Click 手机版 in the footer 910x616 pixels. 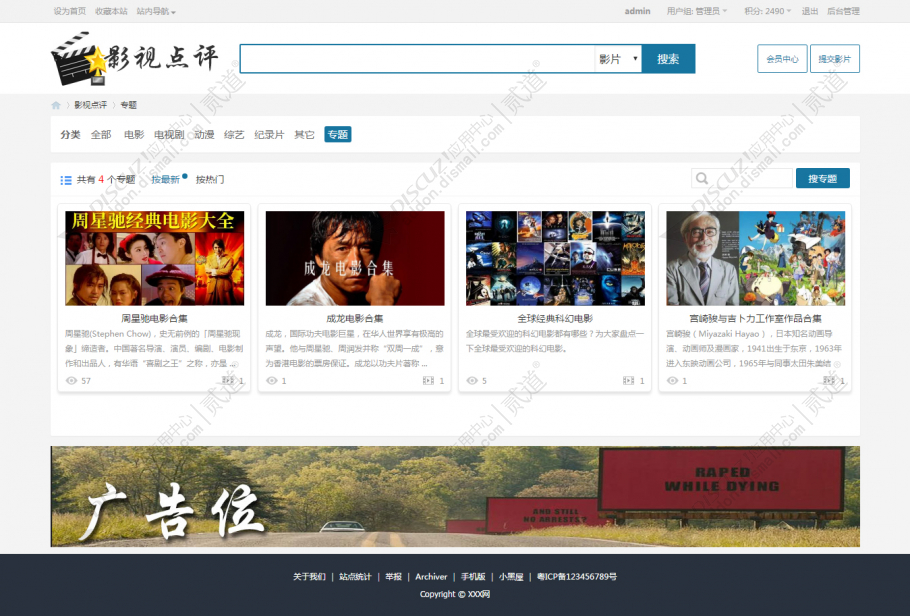[x=473, y=577]
